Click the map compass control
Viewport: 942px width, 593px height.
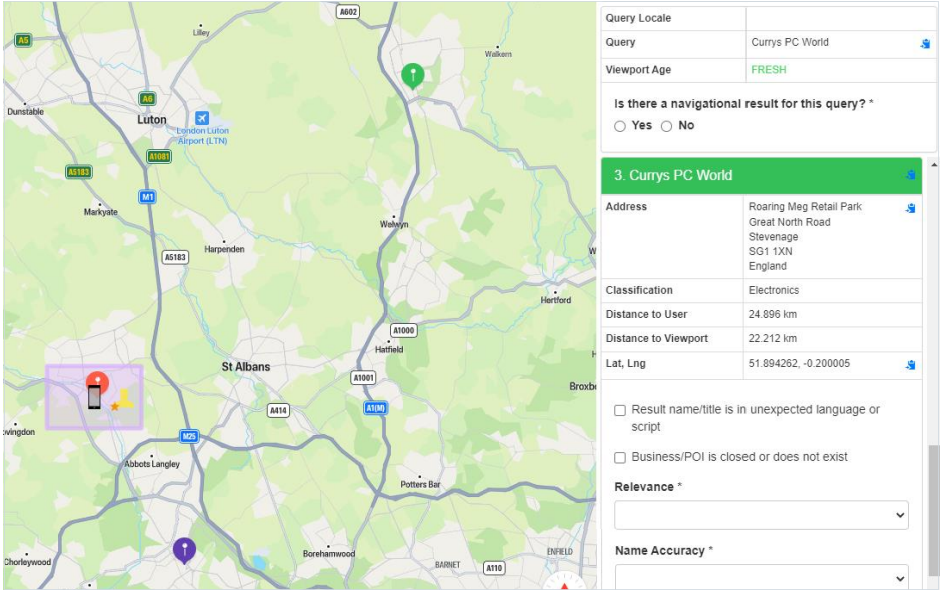(x=564, y=582)
